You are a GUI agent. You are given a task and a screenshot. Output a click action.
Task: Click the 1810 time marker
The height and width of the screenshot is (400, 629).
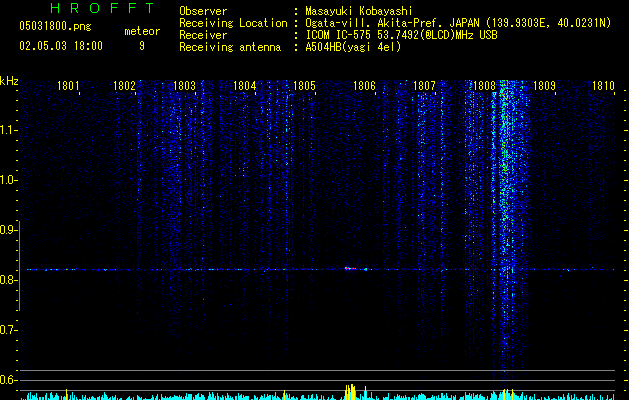click(603, 86)
